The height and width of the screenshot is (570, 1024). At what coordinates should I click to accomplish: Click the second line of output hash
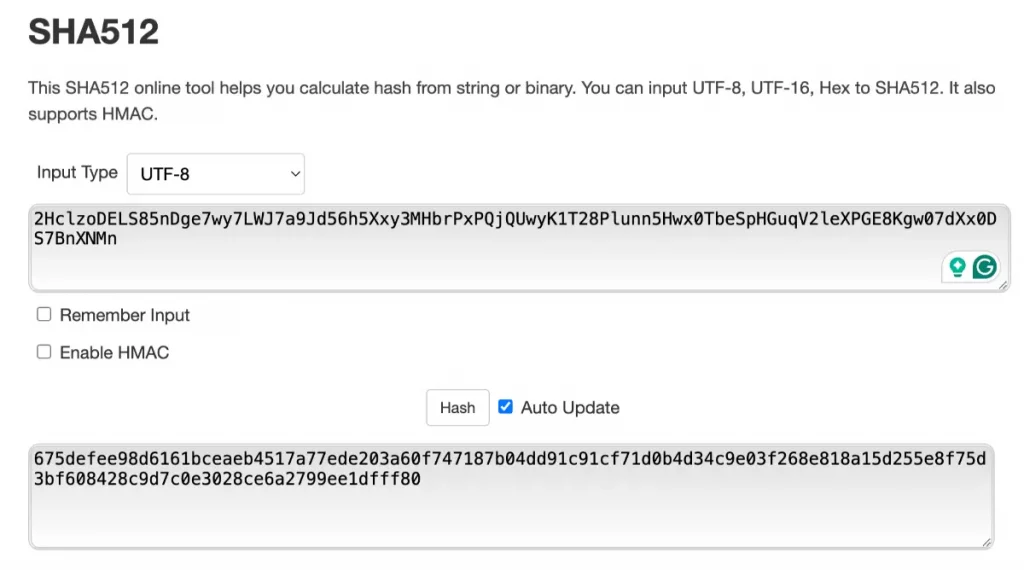(227, 479)
